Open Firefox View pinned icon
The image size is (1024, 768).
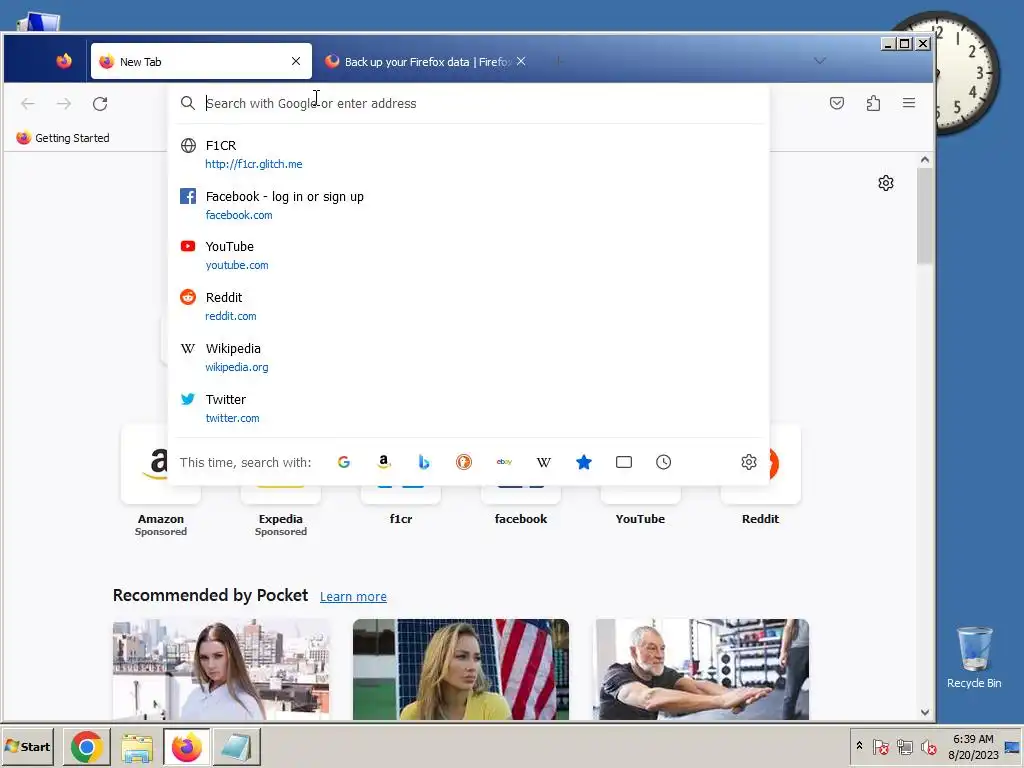pos(64,61)
